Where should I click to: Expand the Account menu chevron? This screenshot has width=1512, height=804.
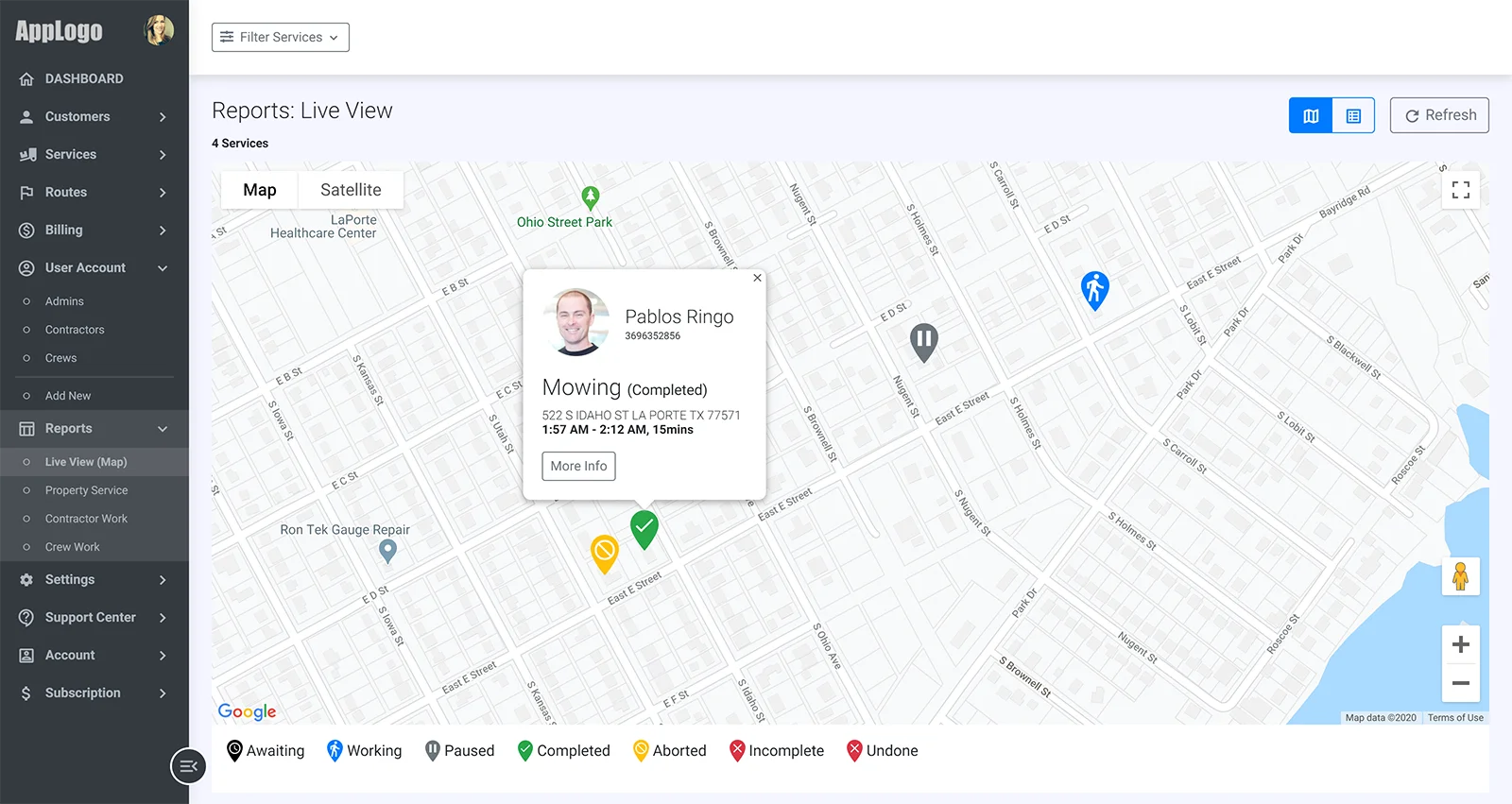(x=163, y=656)
